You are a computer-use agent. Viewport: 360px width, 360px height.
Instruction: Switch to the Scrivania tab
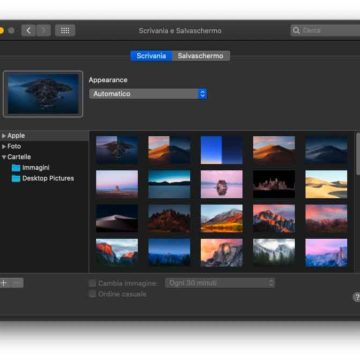click(x=151, y=56)
